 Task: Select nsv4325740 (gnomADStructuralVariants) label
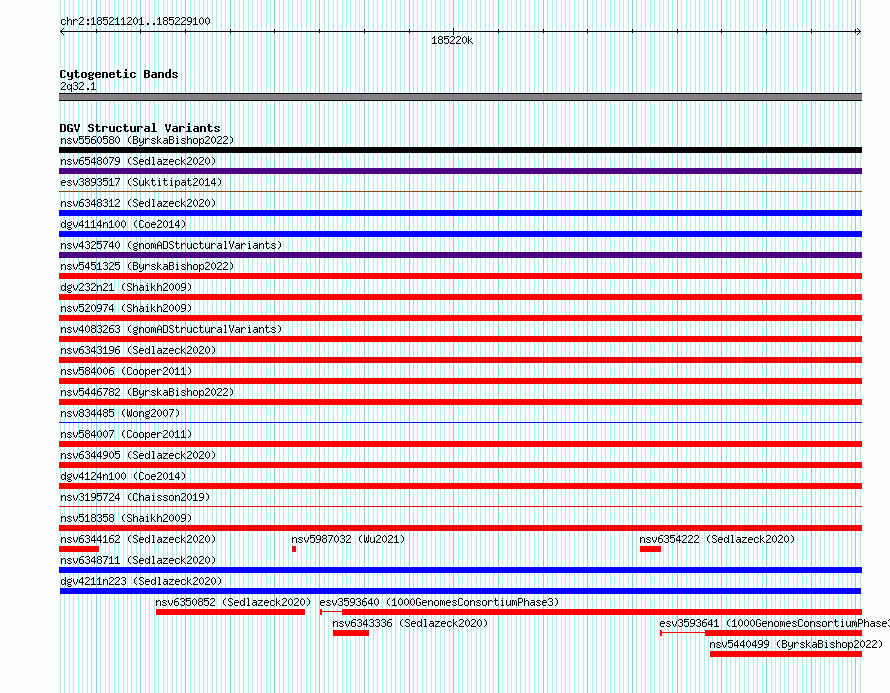click(171, 245)
